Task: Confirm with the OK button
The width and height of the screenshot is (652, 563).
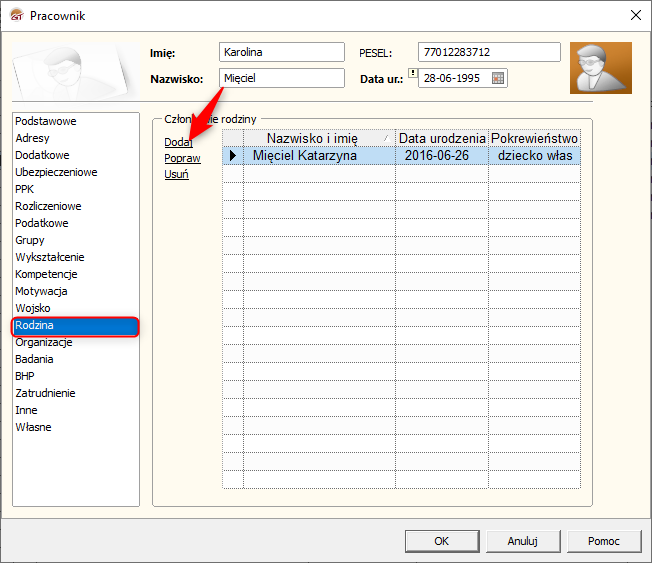Action: [442, 541]
